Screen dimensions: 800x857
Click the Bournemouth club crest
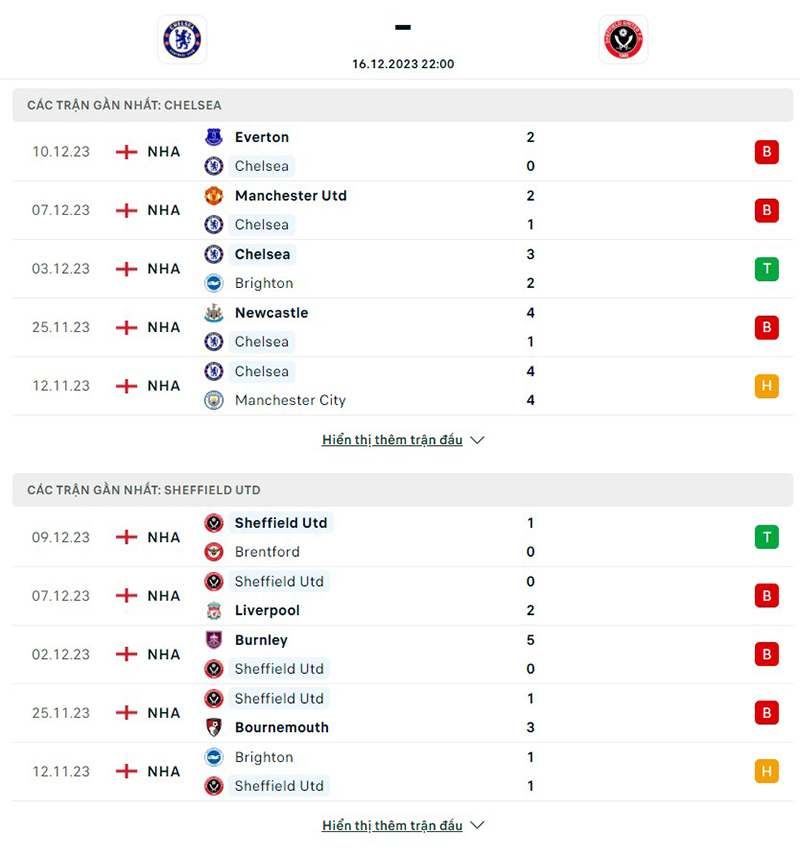[216, 727]
